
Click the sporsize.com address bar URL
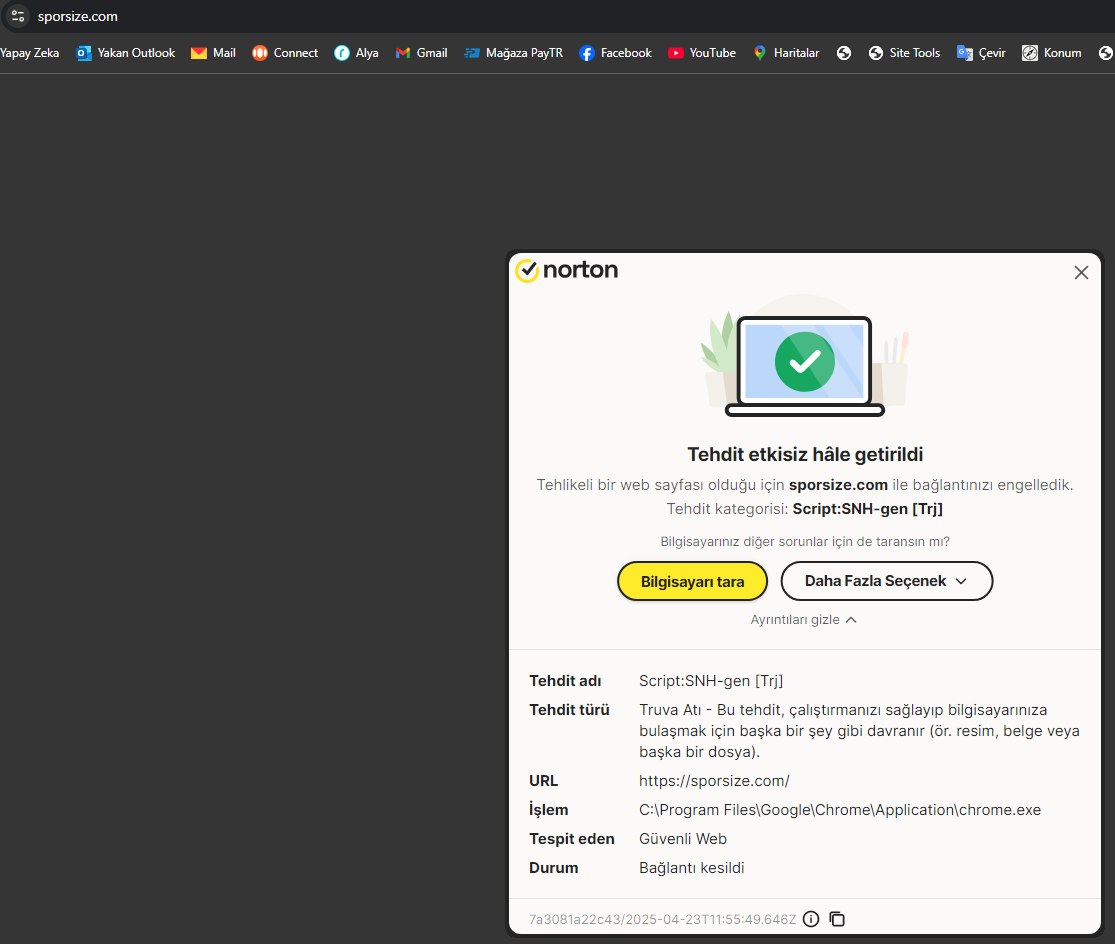pyautogui.click(x=78, y=16)
